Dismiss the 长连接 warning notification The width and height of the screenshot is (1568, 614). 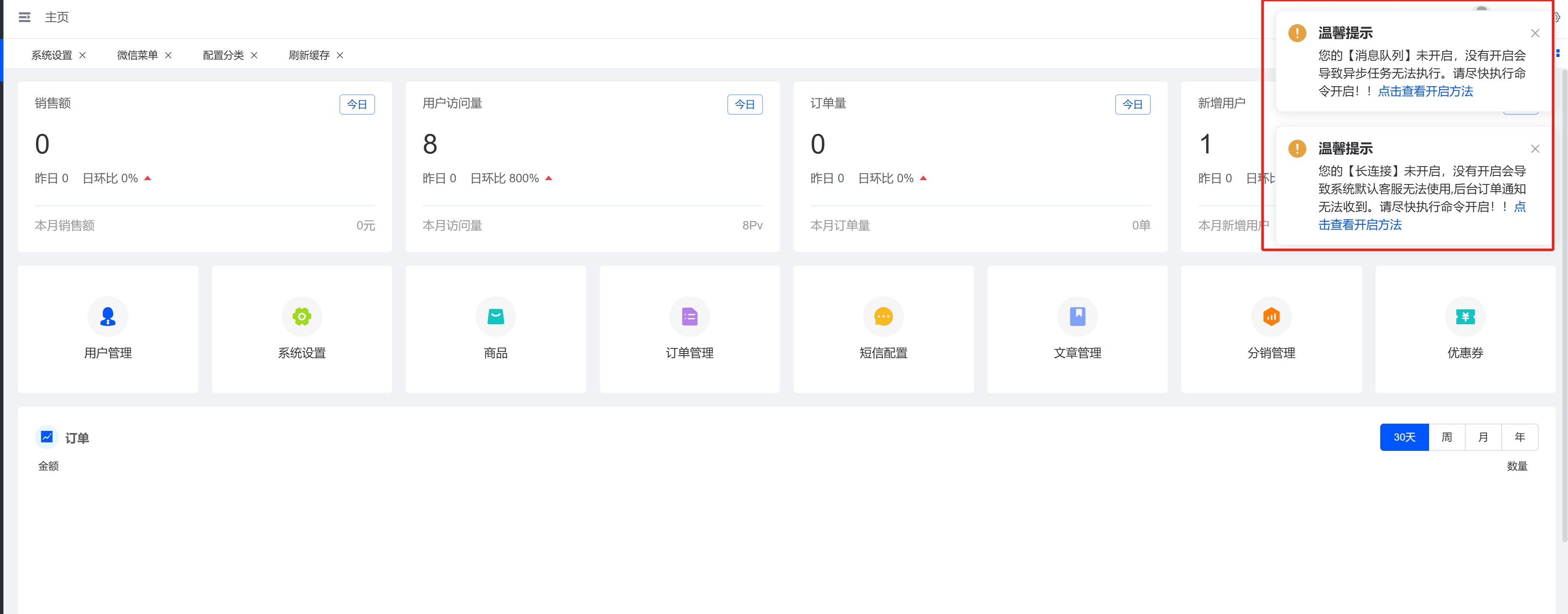[1535, 149]
